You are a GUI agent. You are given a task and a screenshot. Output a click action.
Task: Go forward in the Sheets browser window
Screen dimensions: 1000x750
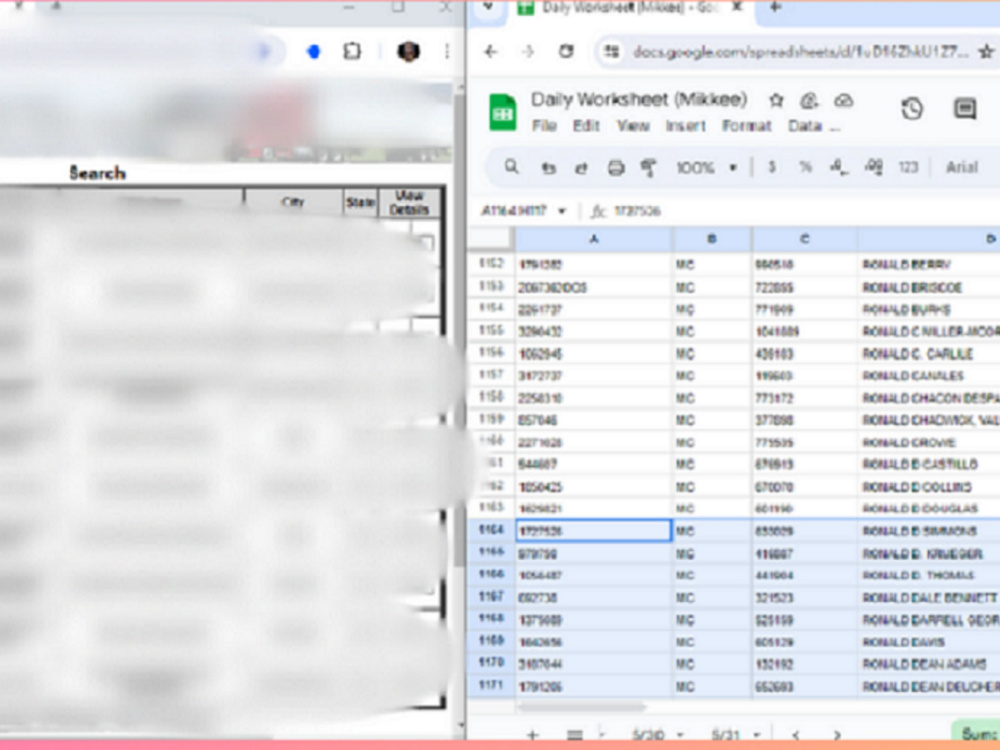click(x=527, y=52)
